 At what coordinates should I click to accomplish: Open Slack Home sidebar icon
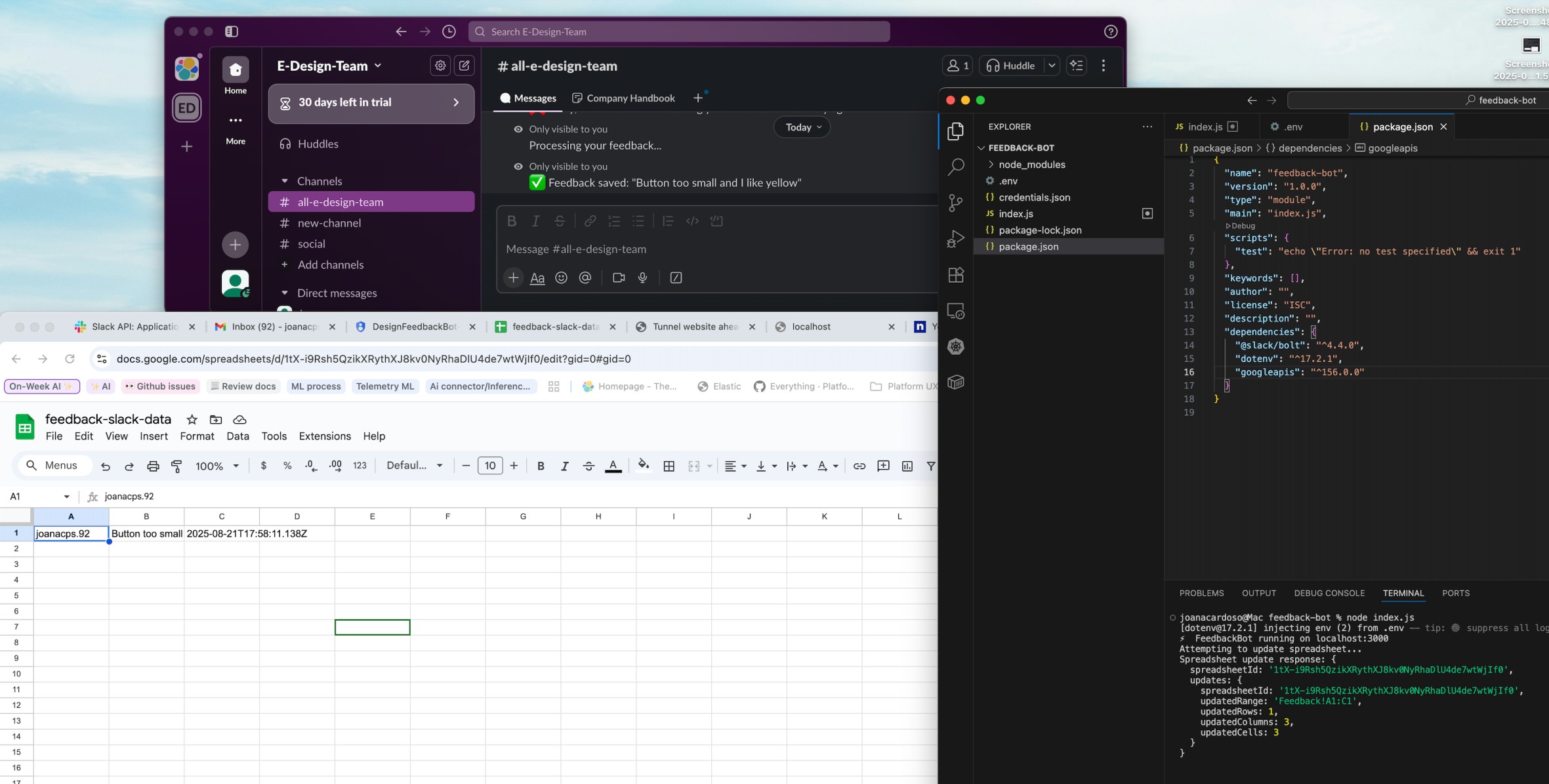click(236, 70)
